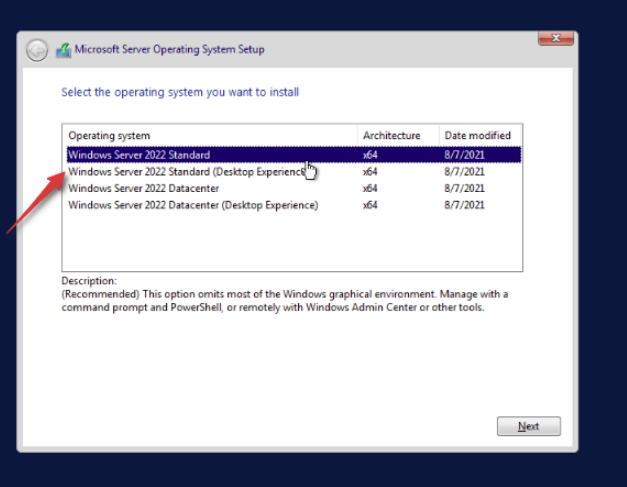Viewport: 627px width, 487px height.
Task: Select Windows Server 2022 Datacenter core row
Action: [294, 188]
